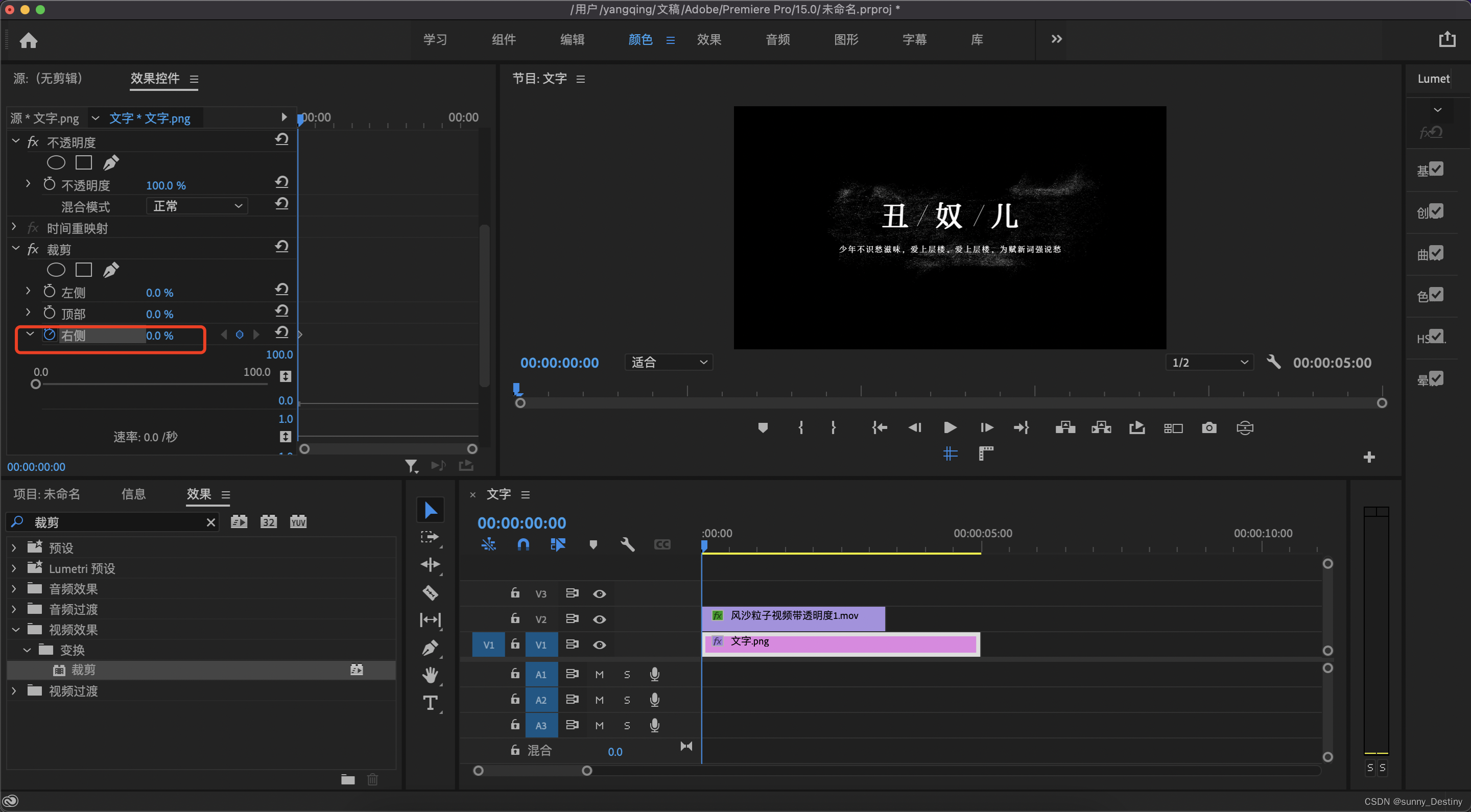Toggle lock on track V3
The width and height of the screenshot is (1471, 812).
coord(515,593)
